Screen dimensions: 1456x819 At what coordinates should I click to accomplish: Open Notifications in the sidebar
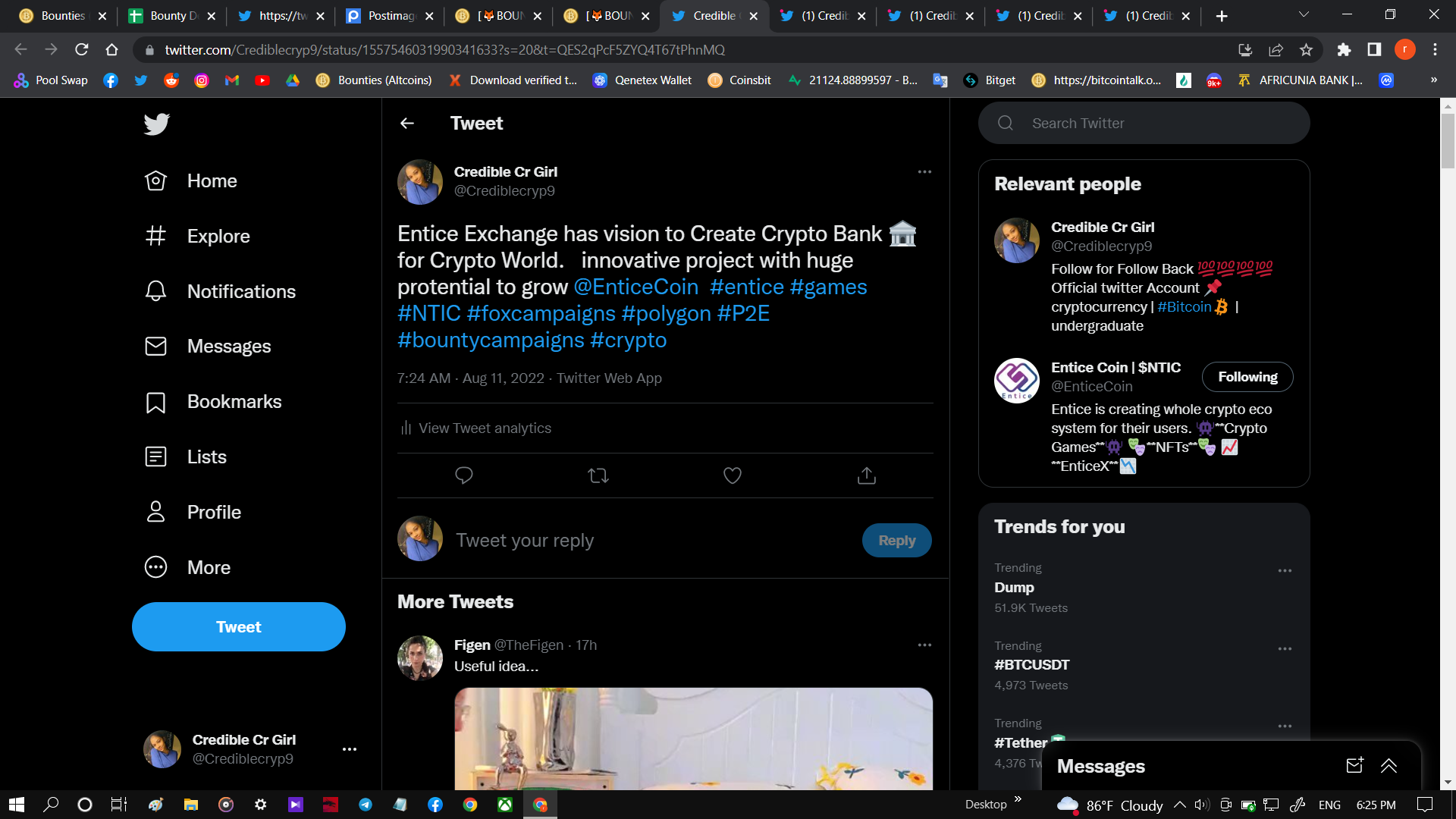tap(220, 291)
